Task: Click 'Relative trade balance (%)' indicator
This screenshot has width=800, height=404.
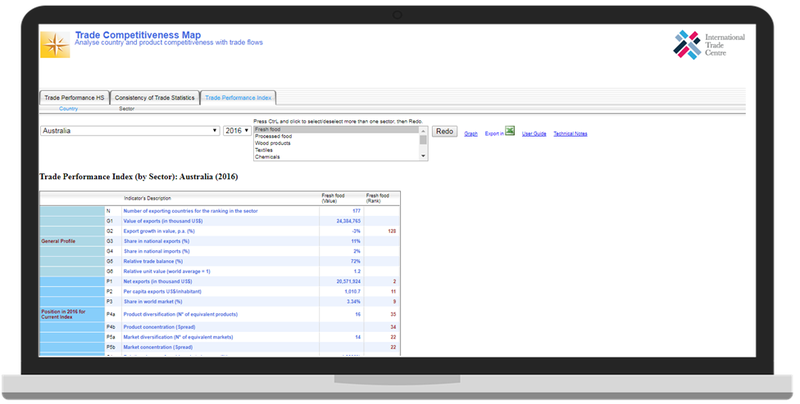Action: 153,261
